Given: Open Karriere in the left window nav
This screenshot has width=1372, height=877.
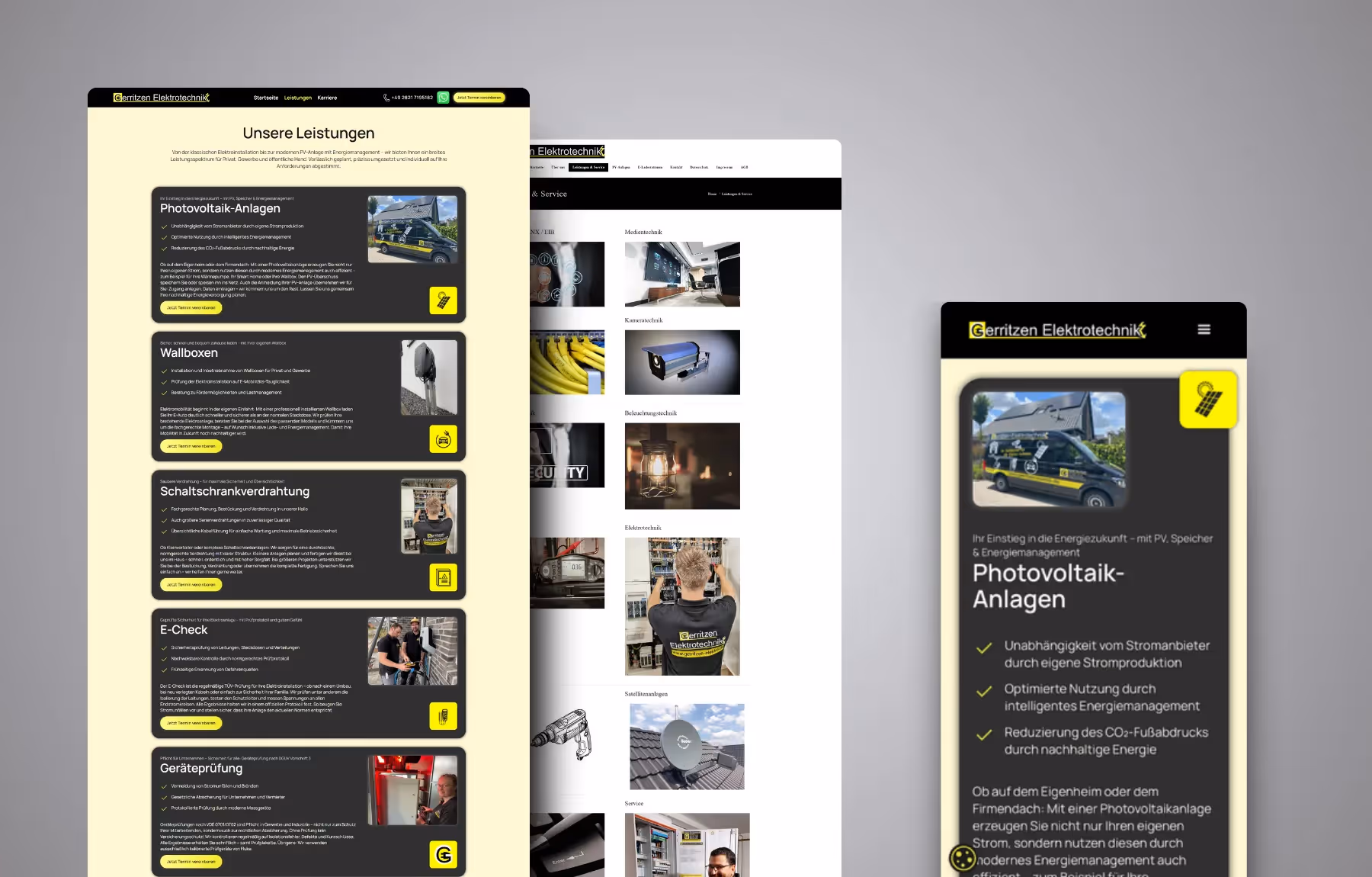Looking at the screenshot, I should click(x=327, y=98).
